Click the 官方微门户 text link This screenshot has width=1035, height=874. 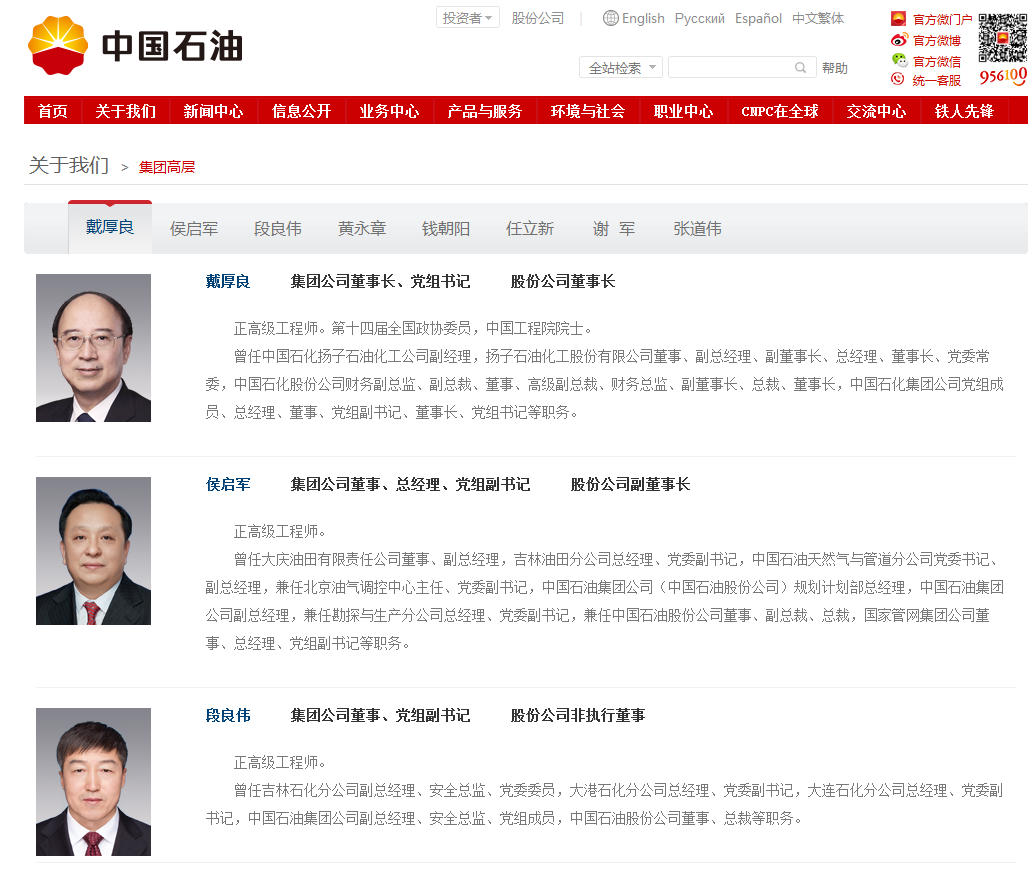[943, 20]
